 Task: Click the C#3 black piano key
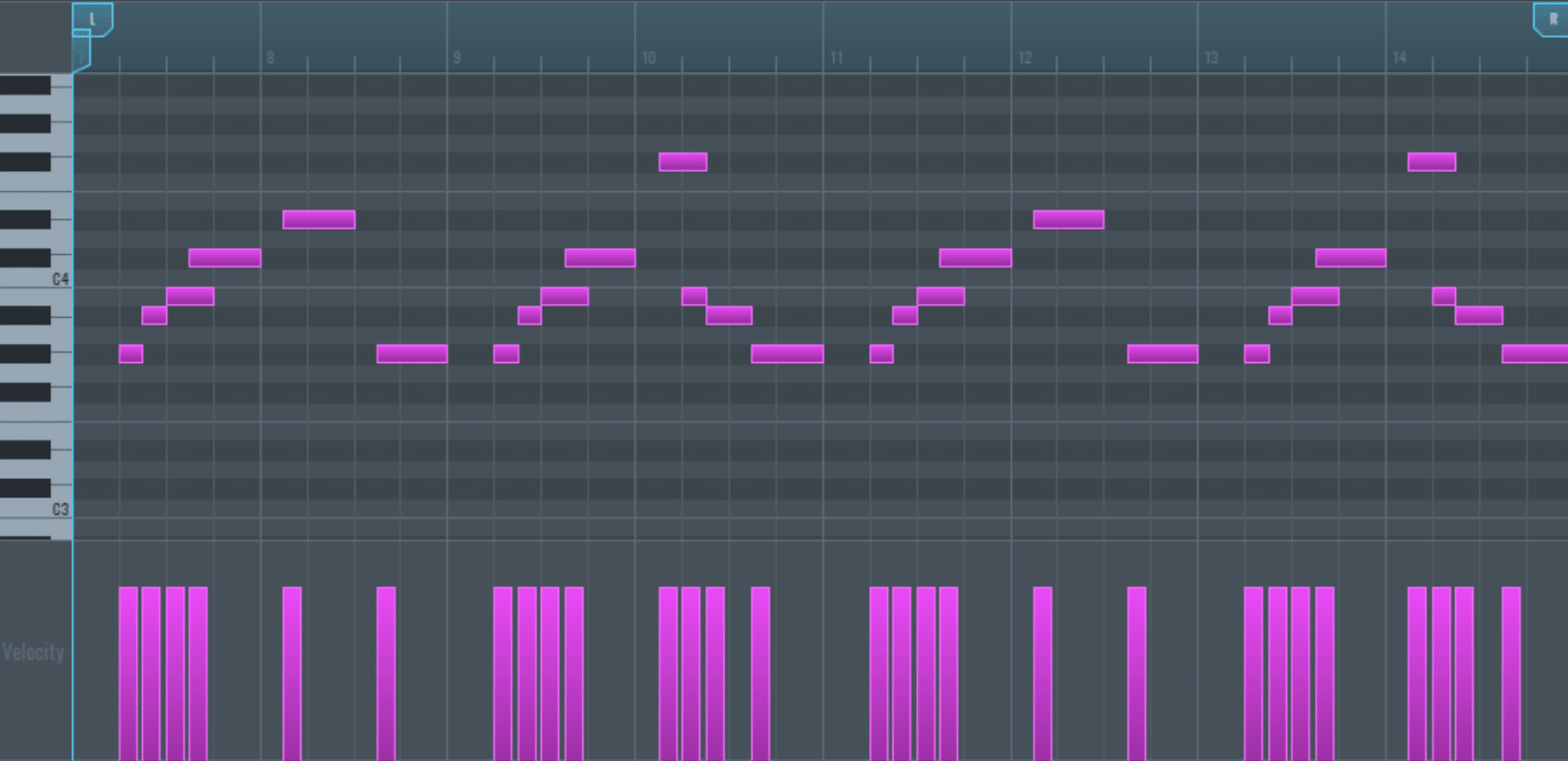25,489
